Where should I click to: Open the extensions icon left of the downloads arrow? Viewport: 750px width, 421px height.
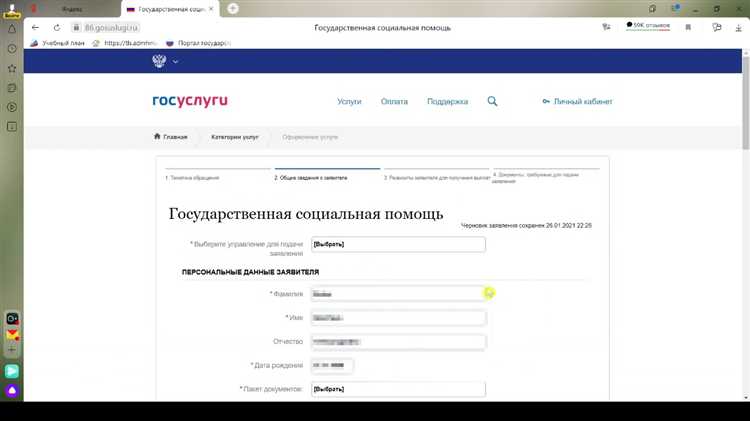click(717, 27)
